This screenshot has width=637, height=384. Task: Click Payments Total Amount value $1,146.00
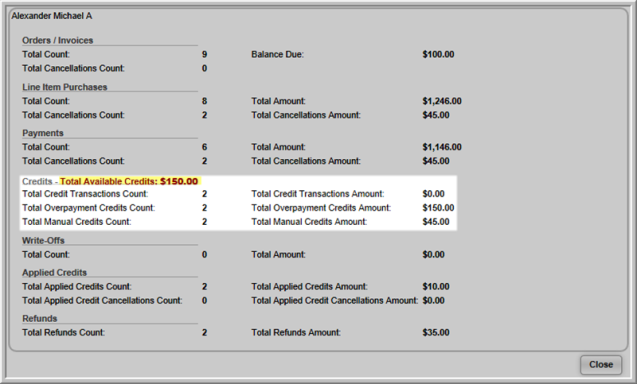pyautogui.click(x=442, y=147)
